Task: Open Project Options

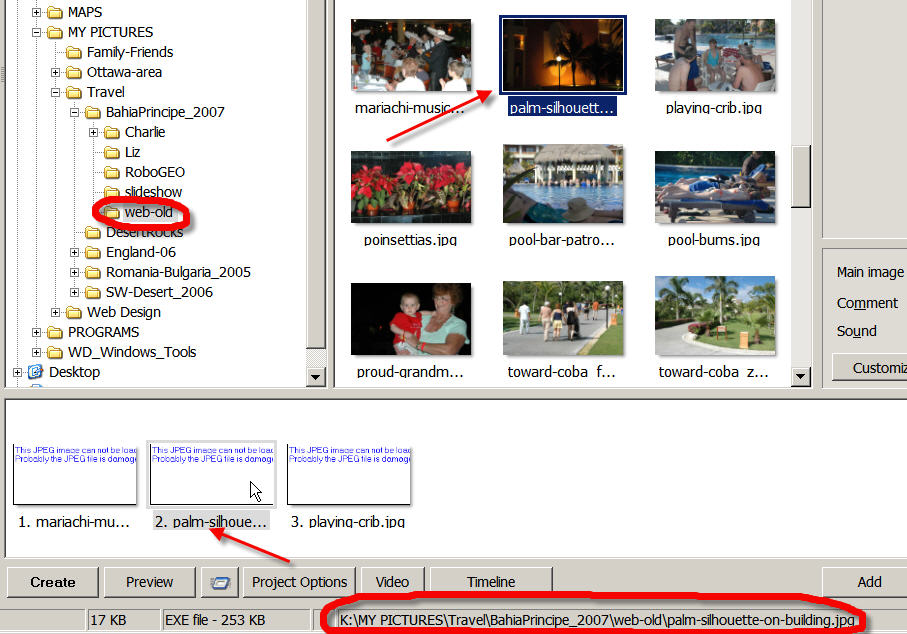Action: pyautogui.click(x=299, y=582)
